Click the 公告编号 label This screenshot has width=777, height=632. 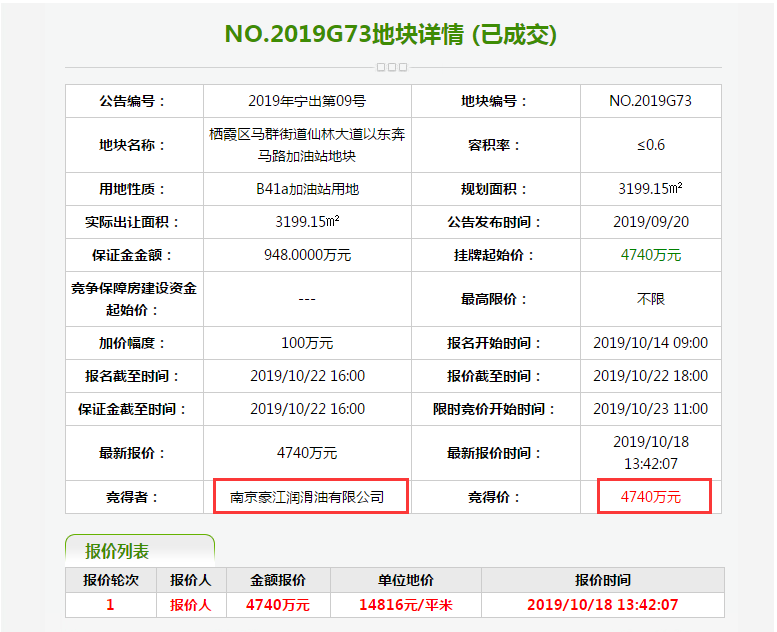[132, 101]
